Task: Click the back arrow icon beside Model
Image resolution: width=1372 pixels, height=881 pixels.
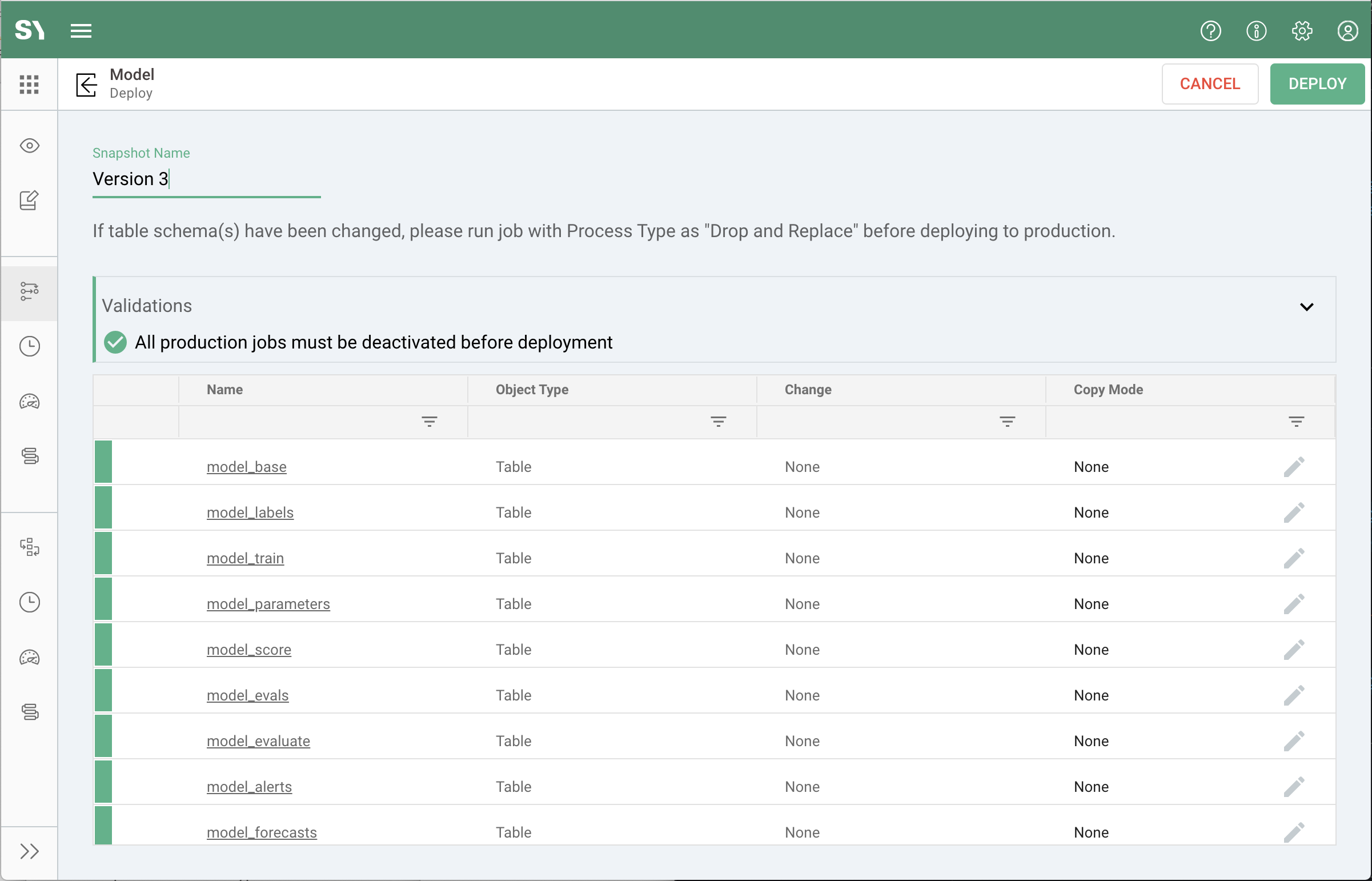Action: pos(86,85)
